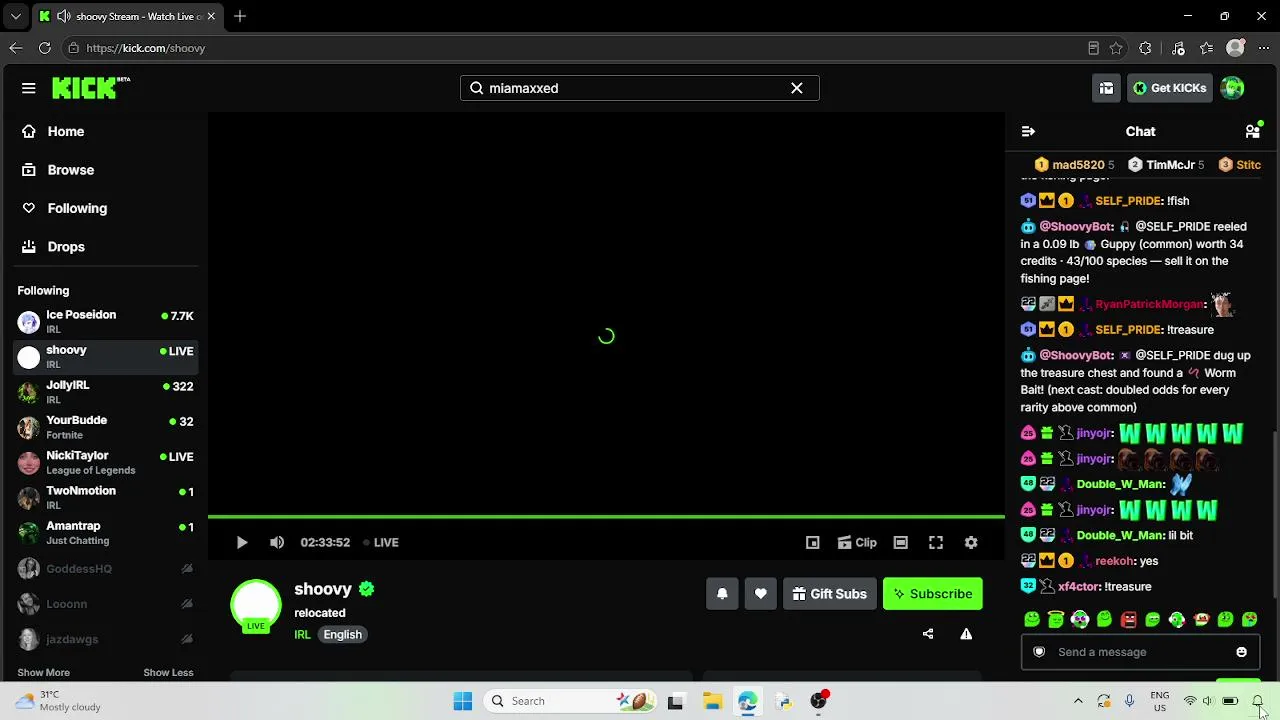Jump to LIVE in the player
Screen dimensions: 1280x720
[x=381, y=542]
